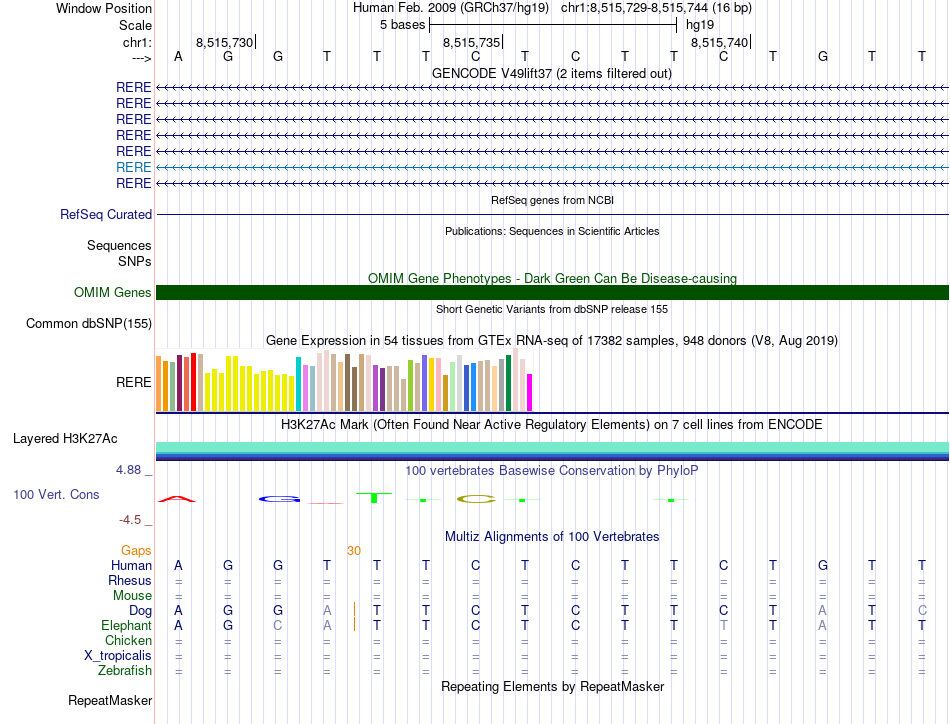Click the red A PhyloP conservation logo
This screenshot has width=950, height=724.
coord(176,499)
